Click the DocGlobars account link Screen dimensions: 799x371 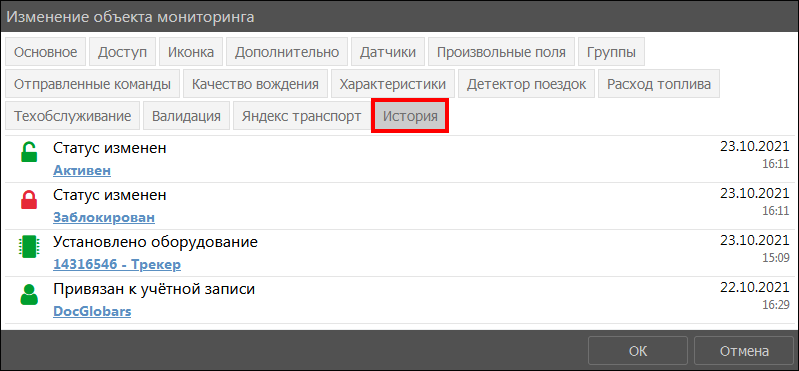(x=92, y=312)
